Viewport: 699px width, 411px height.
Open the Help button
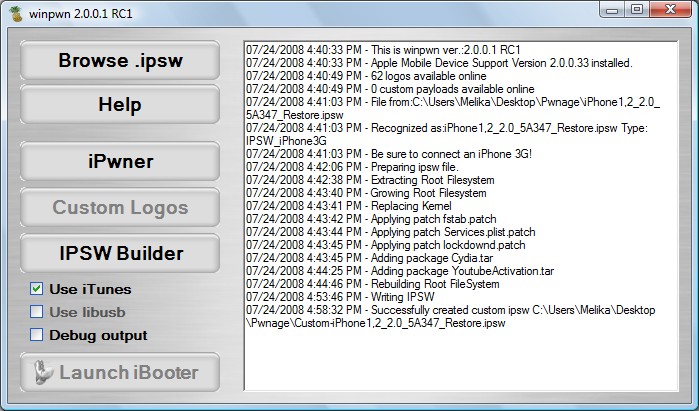[x=120, y=105]
